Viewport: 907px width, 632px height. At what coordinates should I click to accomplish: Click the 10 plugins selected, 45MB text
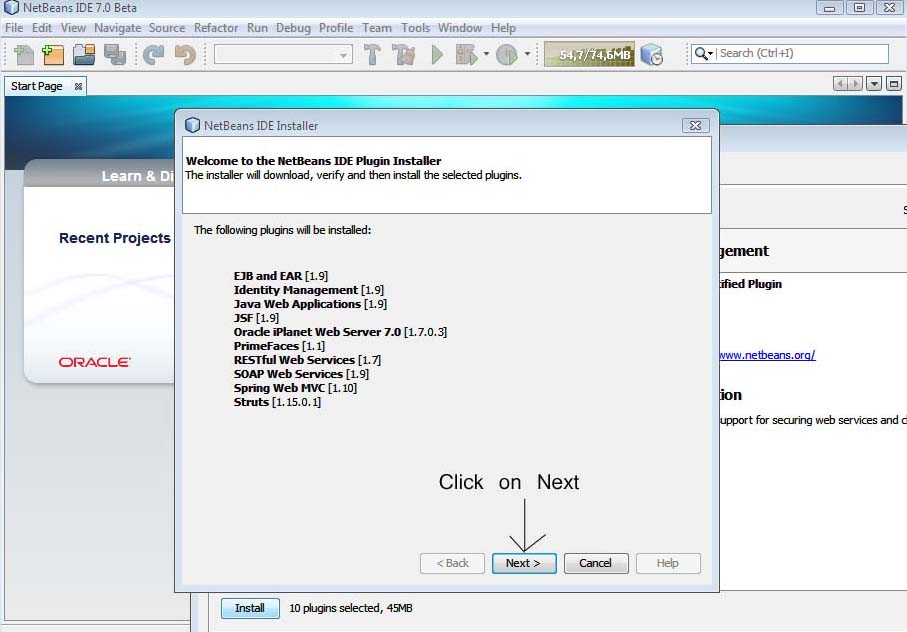(351, 608)
